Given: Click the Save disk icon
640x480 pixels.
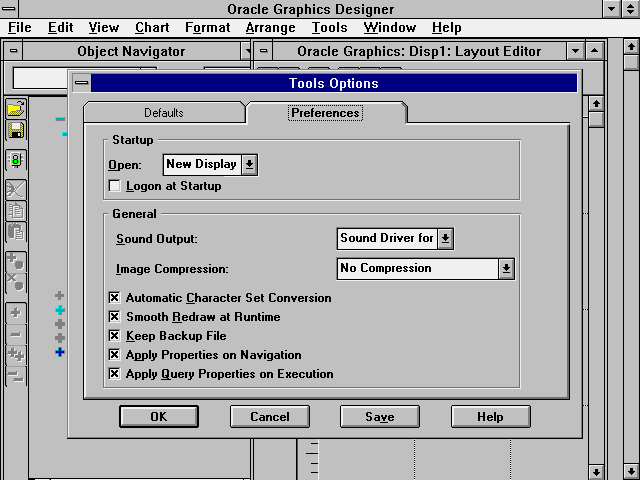Looking at the screenshot, I should (x=15, y=130).
